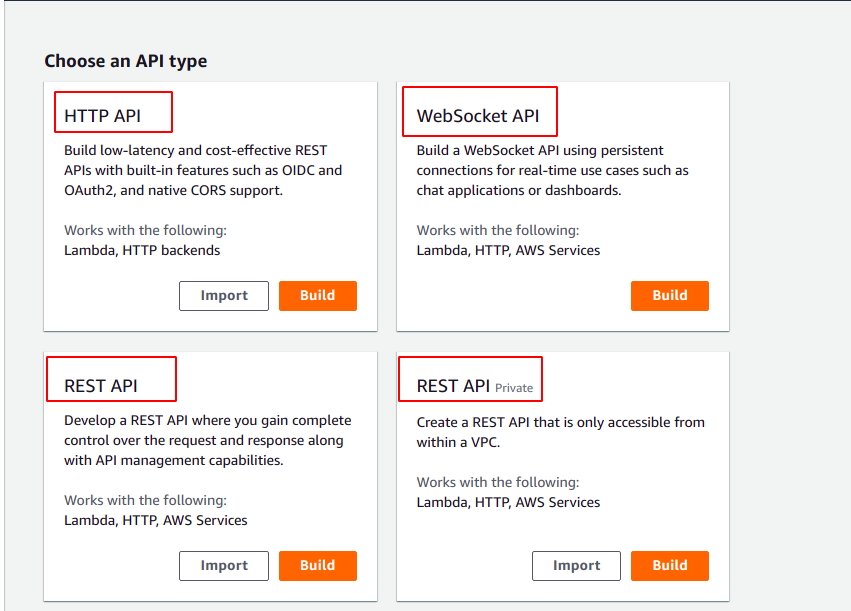Select the WebSocket API card title
The width and height of the screenshot is (851, 611).
pyautogui.click(x=477, y=116)
